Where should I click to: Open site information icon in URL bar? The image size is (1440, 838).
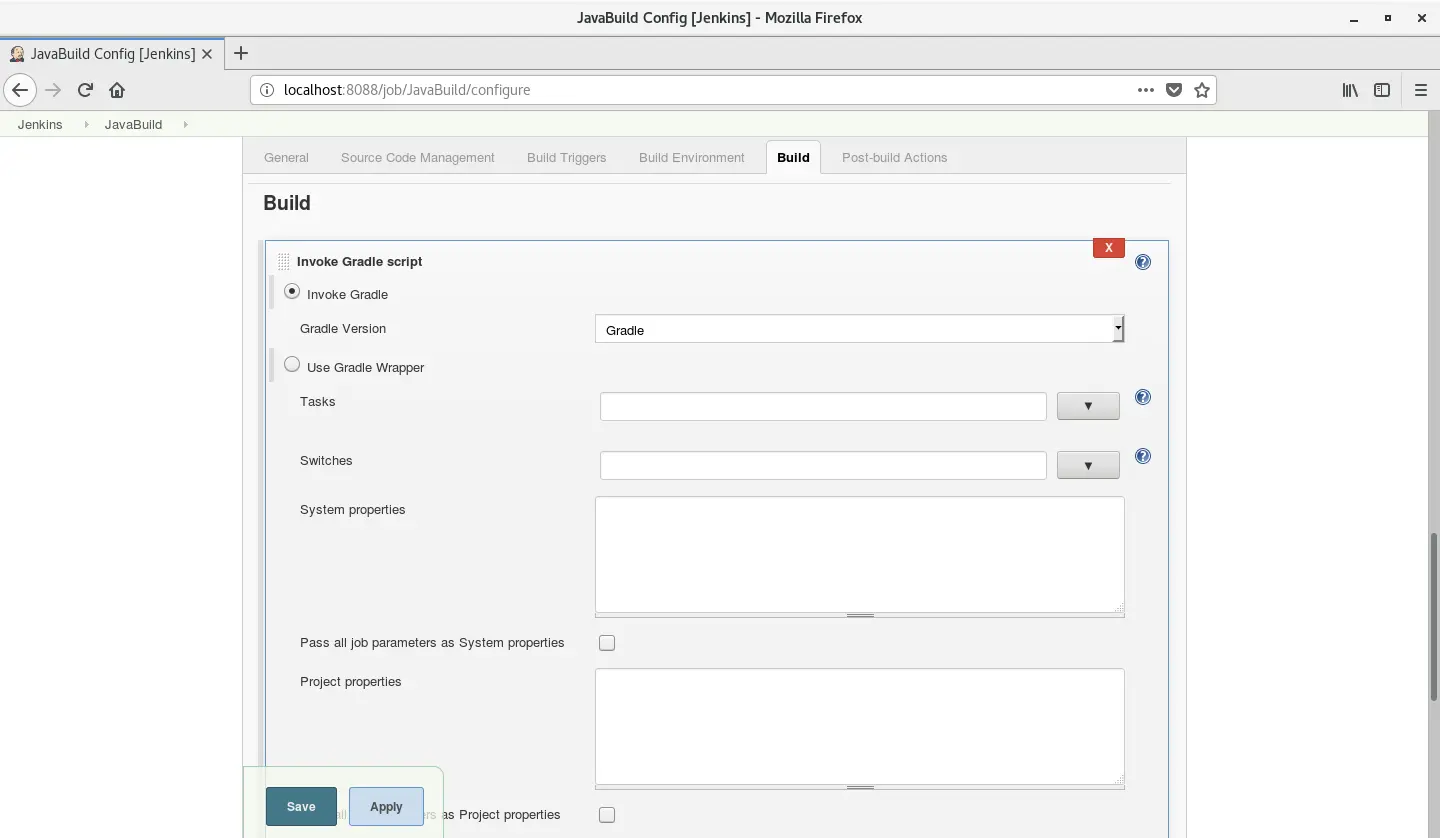pyautogui.click(x=266, y=90)
